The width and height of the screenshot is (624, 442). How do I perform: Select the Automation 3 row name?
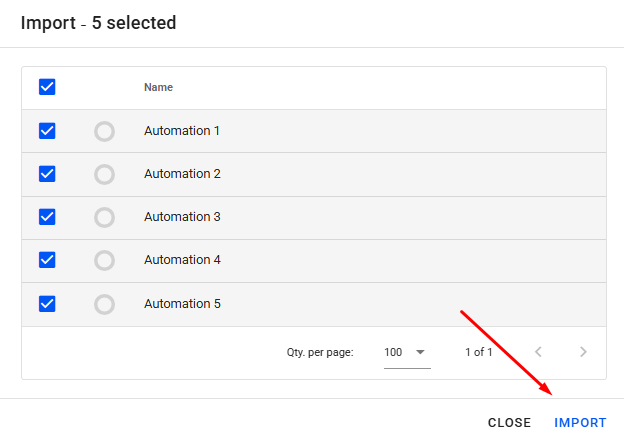click(182, 217)
